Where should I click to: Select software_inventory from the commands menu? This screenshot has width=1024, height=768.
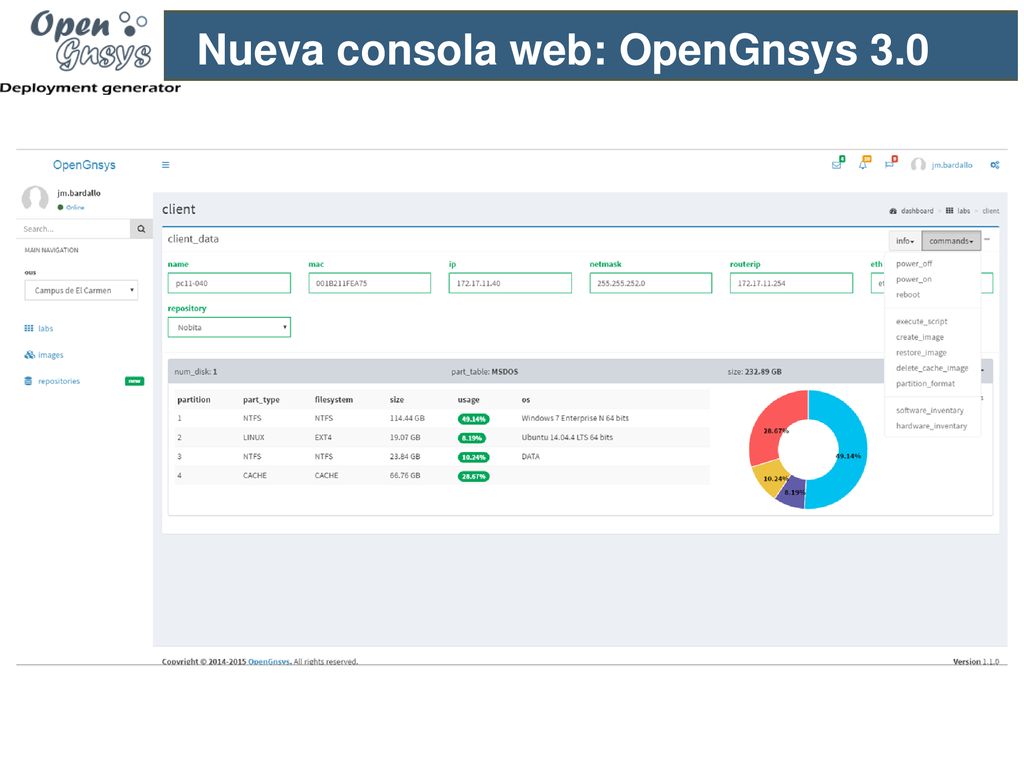pyautogui.click(x=929, y=411)
